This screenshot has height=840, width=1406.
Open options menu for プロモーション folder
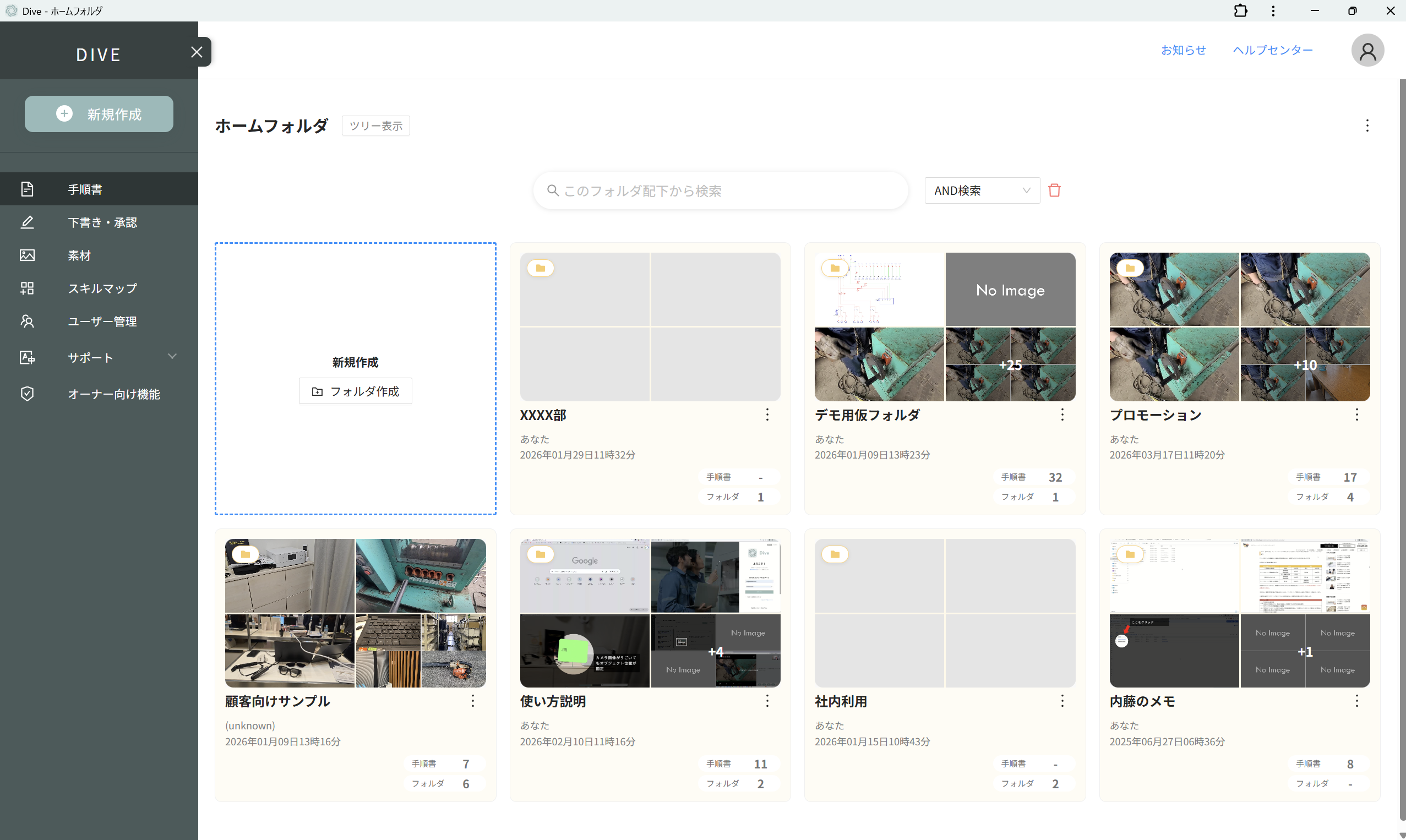click(1356, 415)
